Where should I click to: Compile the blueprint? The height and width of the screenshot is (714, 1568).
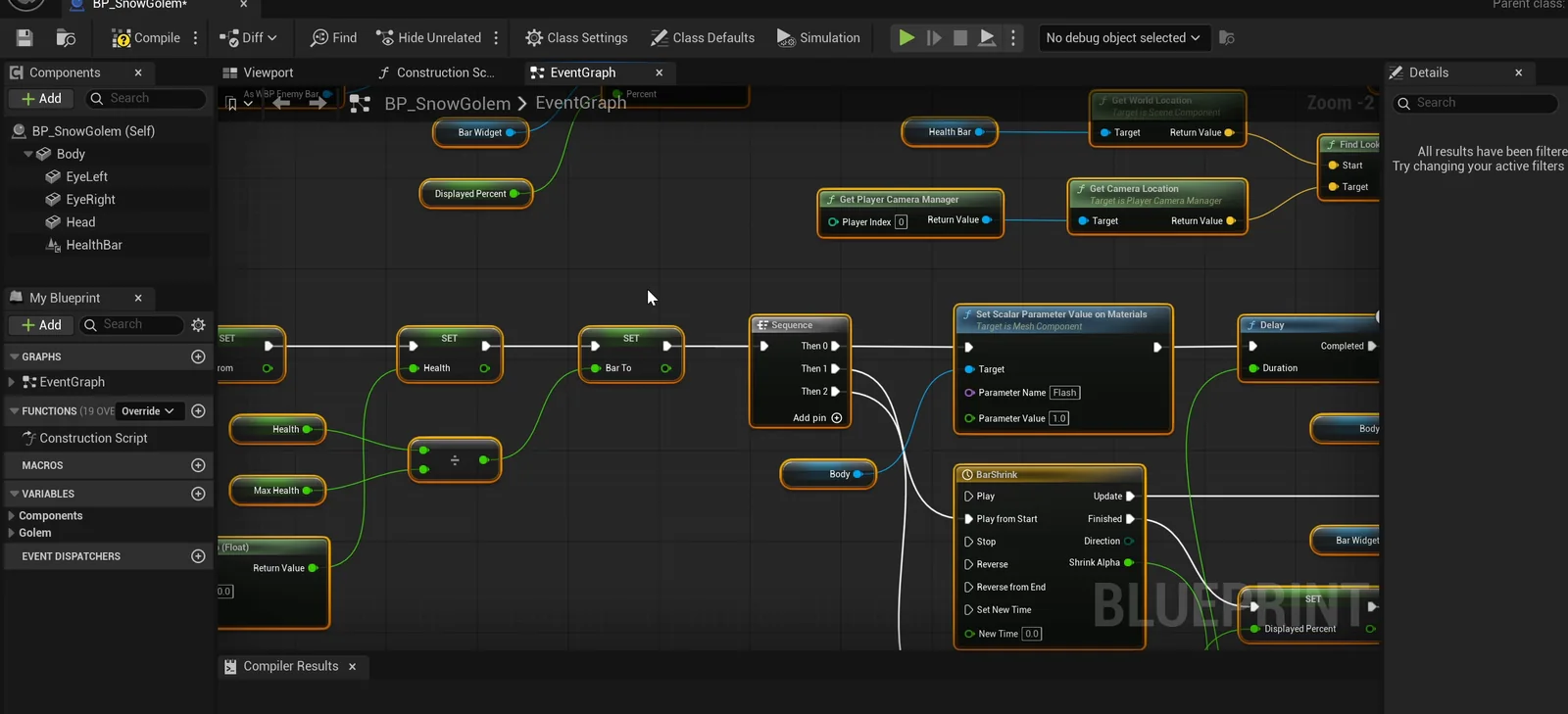pos(146,38)
